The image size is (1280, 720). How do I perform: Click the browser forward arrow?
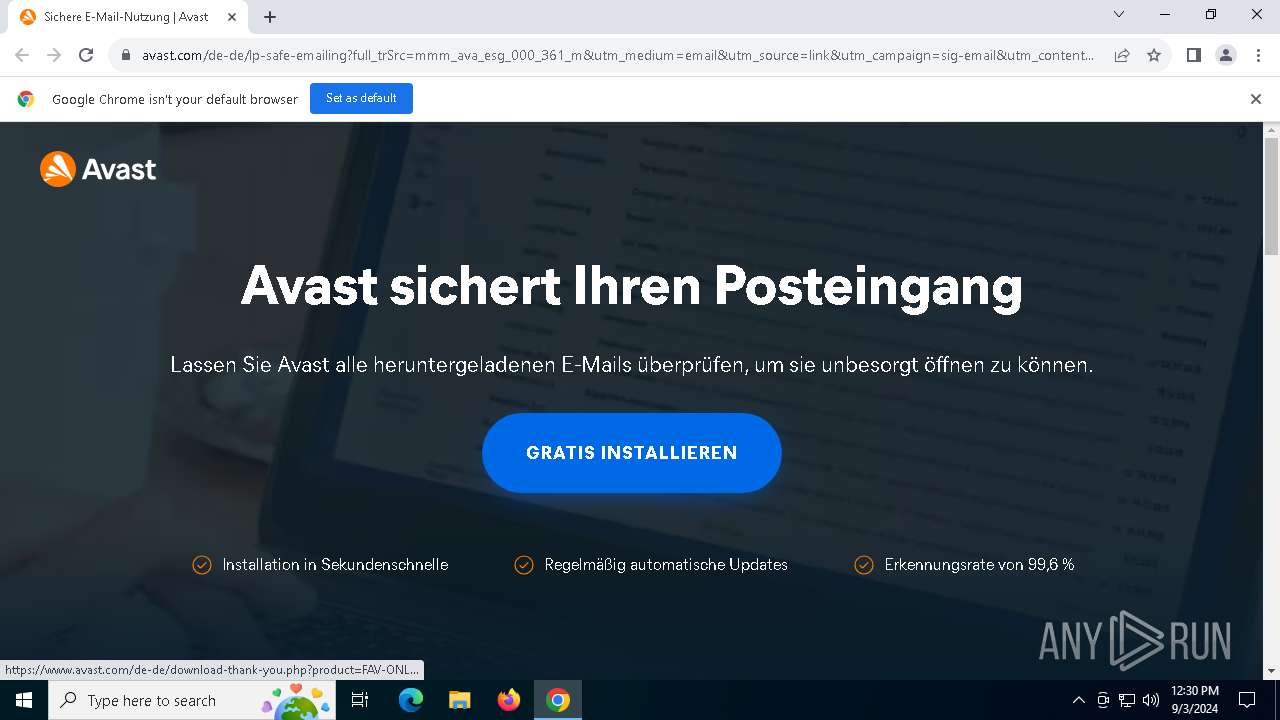pos(54,55)
